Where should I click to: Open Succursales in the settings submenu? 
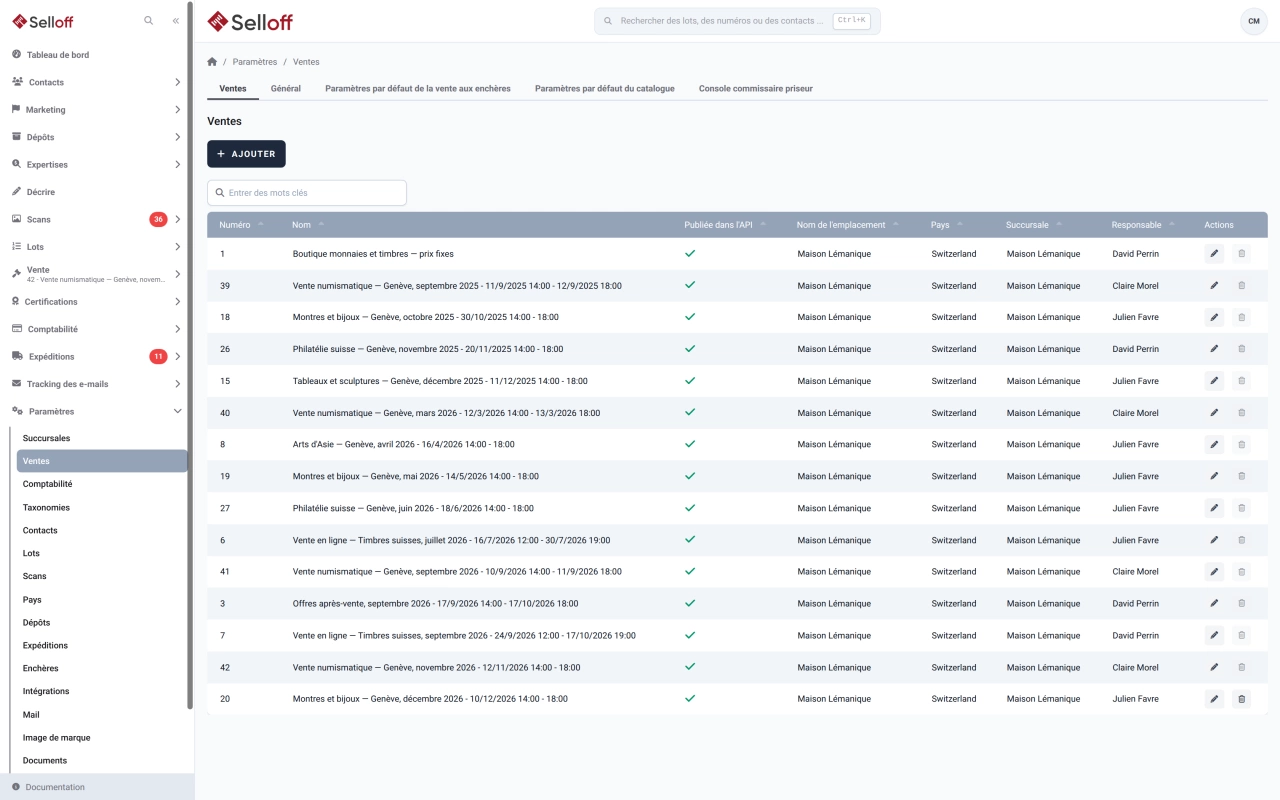[x=102, y=438]
